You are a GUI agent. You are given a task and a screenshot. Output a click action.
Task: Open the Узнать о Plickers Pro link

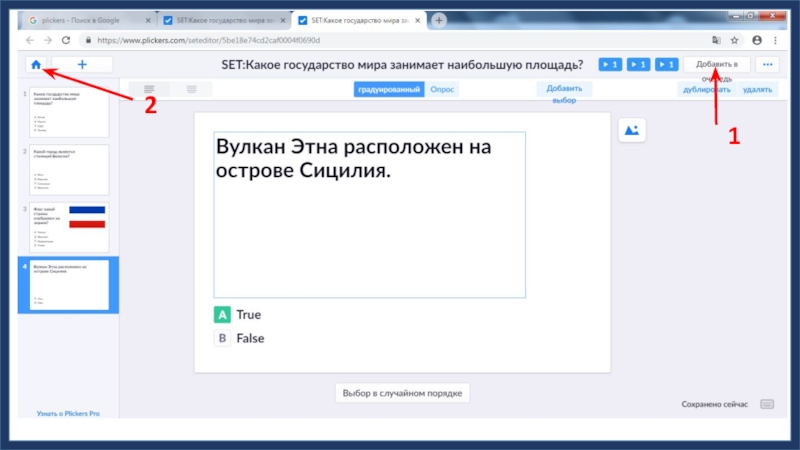pos(68,413)
